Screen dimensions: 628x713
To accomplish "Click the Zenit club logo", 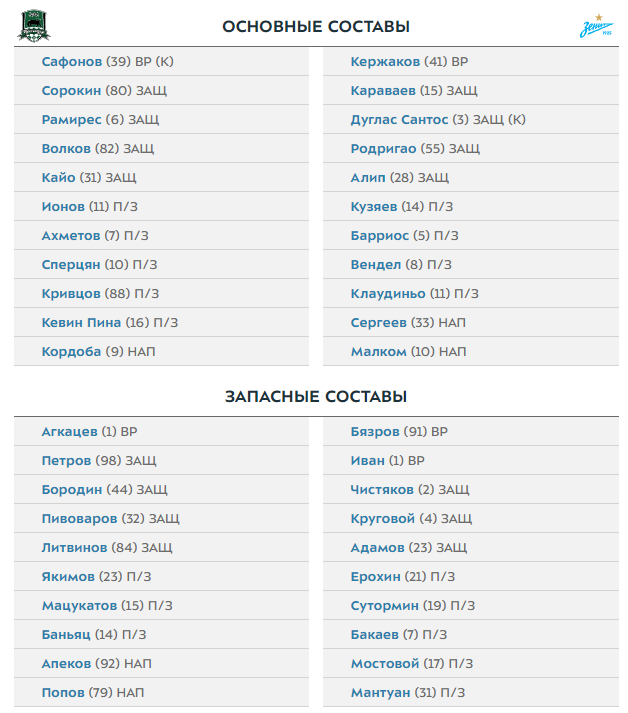I will pyautogui.click(x=597, y=26).
